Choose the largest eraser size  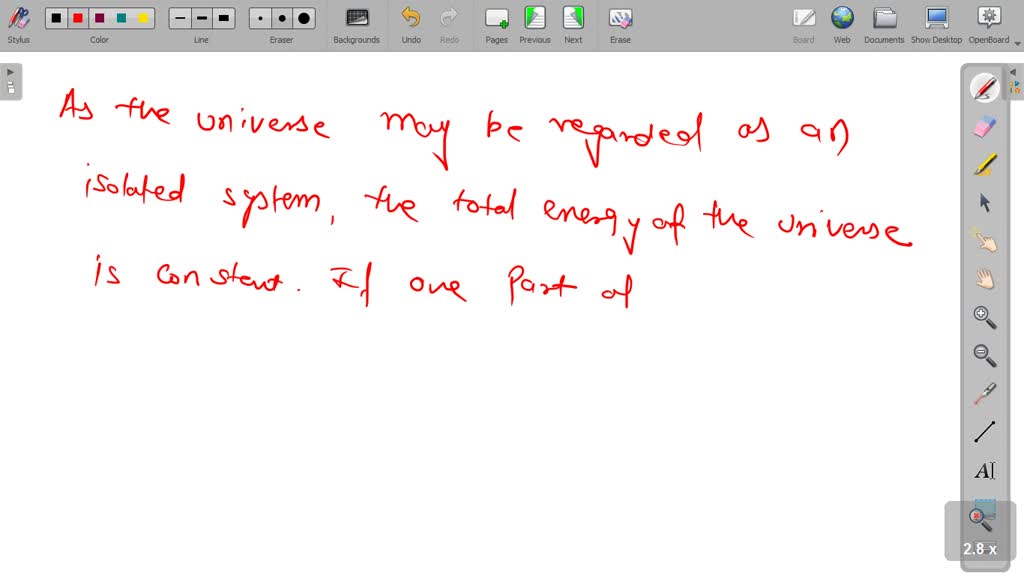pyautogui.click(x=302, y=17)
